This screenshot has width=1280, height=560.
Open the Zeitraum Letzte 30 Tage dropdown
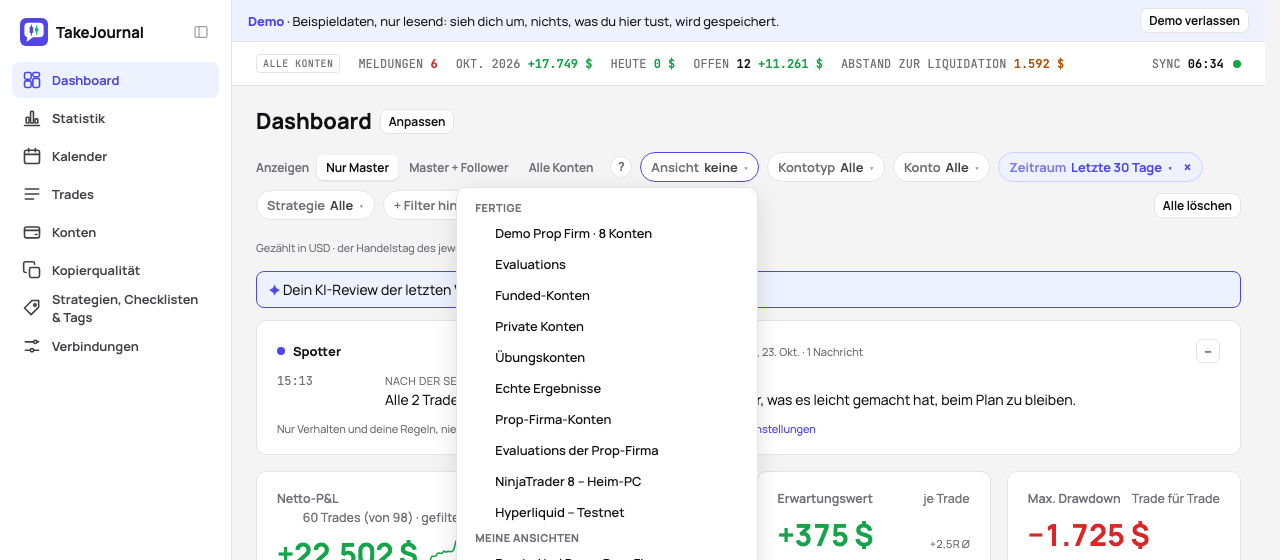pos(1086,167)
